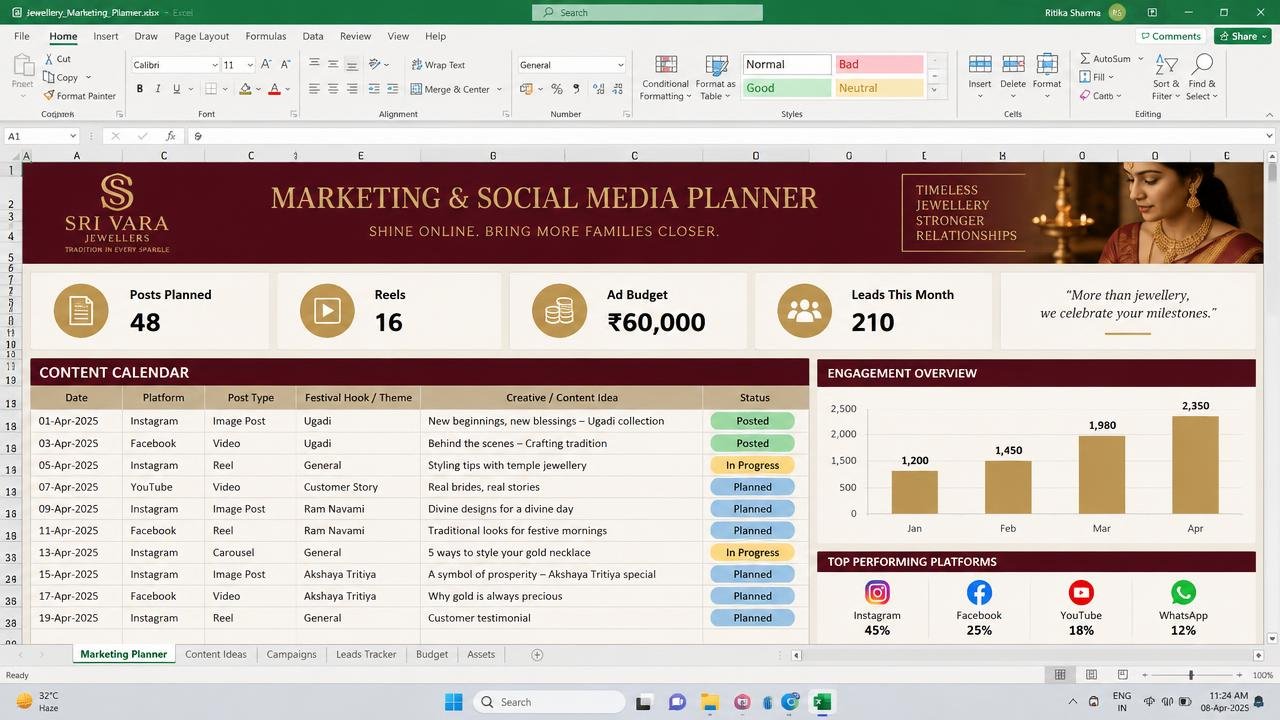The width and height of the screenshot is (1280, 720).
Task: Toggle Middle Align
Action: 333,65
